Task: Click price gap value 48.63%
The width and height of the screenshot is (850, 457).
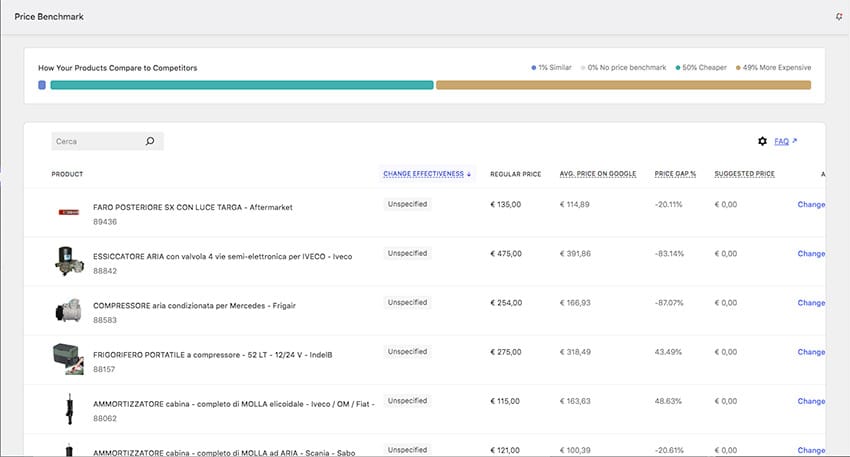Action: (x=668, y=401)
